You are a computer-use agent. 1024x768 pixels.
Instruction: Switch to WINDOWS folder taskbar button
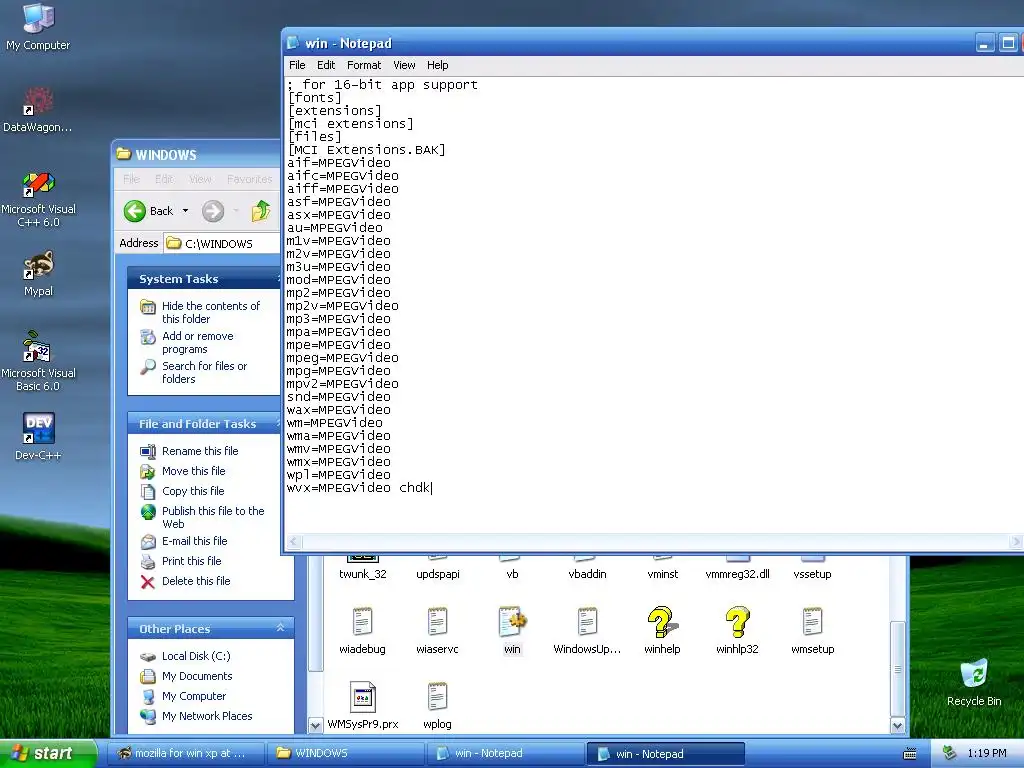[345, 753]
